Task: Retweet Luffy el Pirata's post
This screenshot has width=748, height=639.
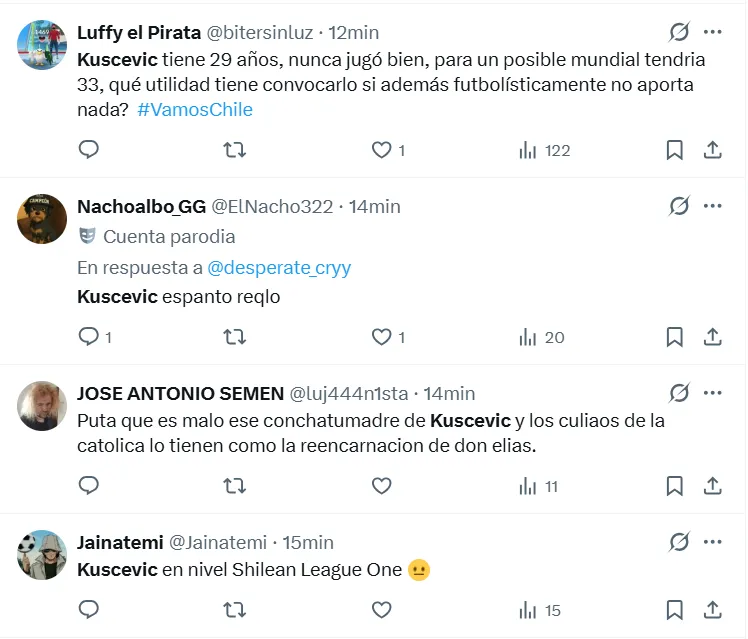Action: click(234, 150)
